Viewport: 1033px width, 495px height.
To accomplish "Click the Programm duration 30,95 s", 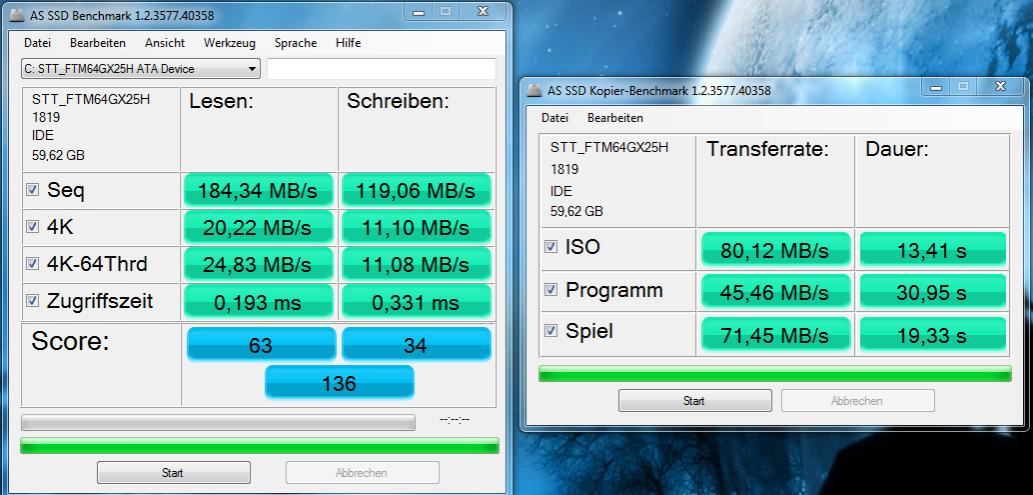I will pyautogui.click(x=933, y=291).
